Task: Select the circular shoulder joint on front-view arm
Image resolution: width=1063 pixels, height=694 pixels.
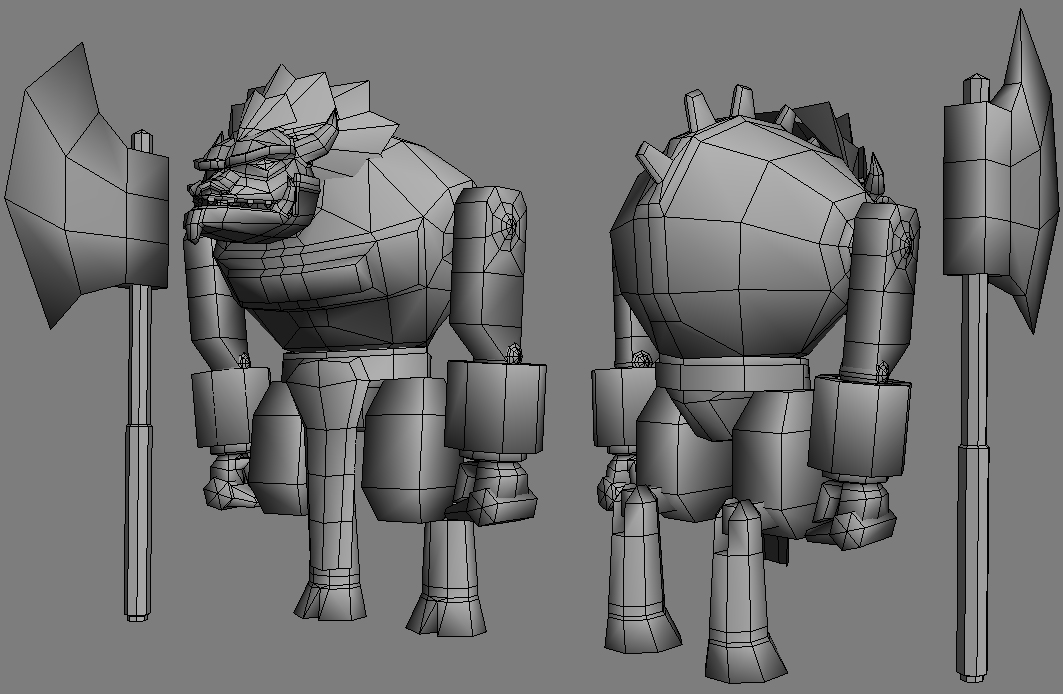Action: click(508, 225)
